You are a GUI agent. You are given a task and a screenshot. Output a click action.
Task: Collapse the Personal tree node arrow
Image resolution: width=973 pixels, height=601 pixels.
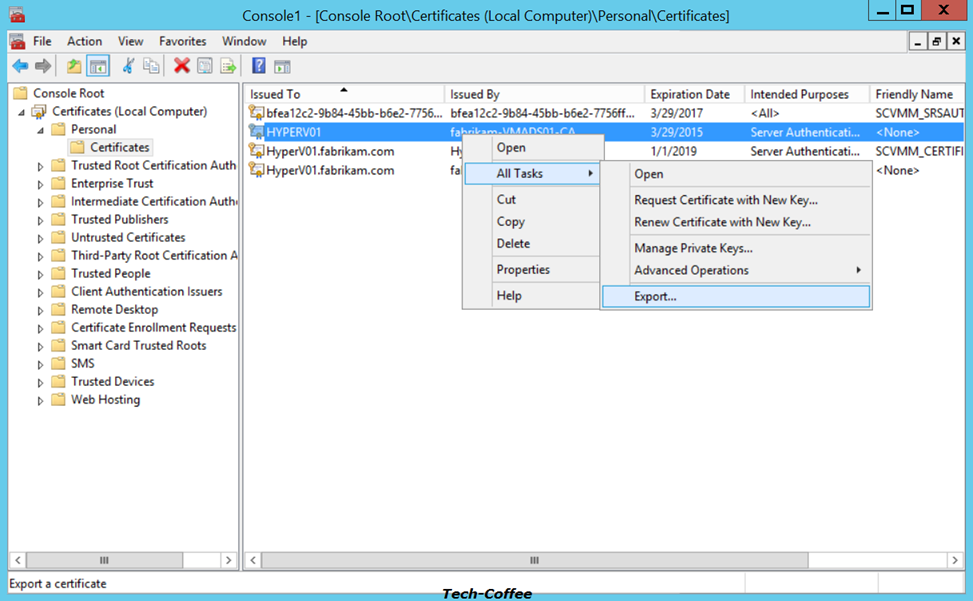coord(40,130)
